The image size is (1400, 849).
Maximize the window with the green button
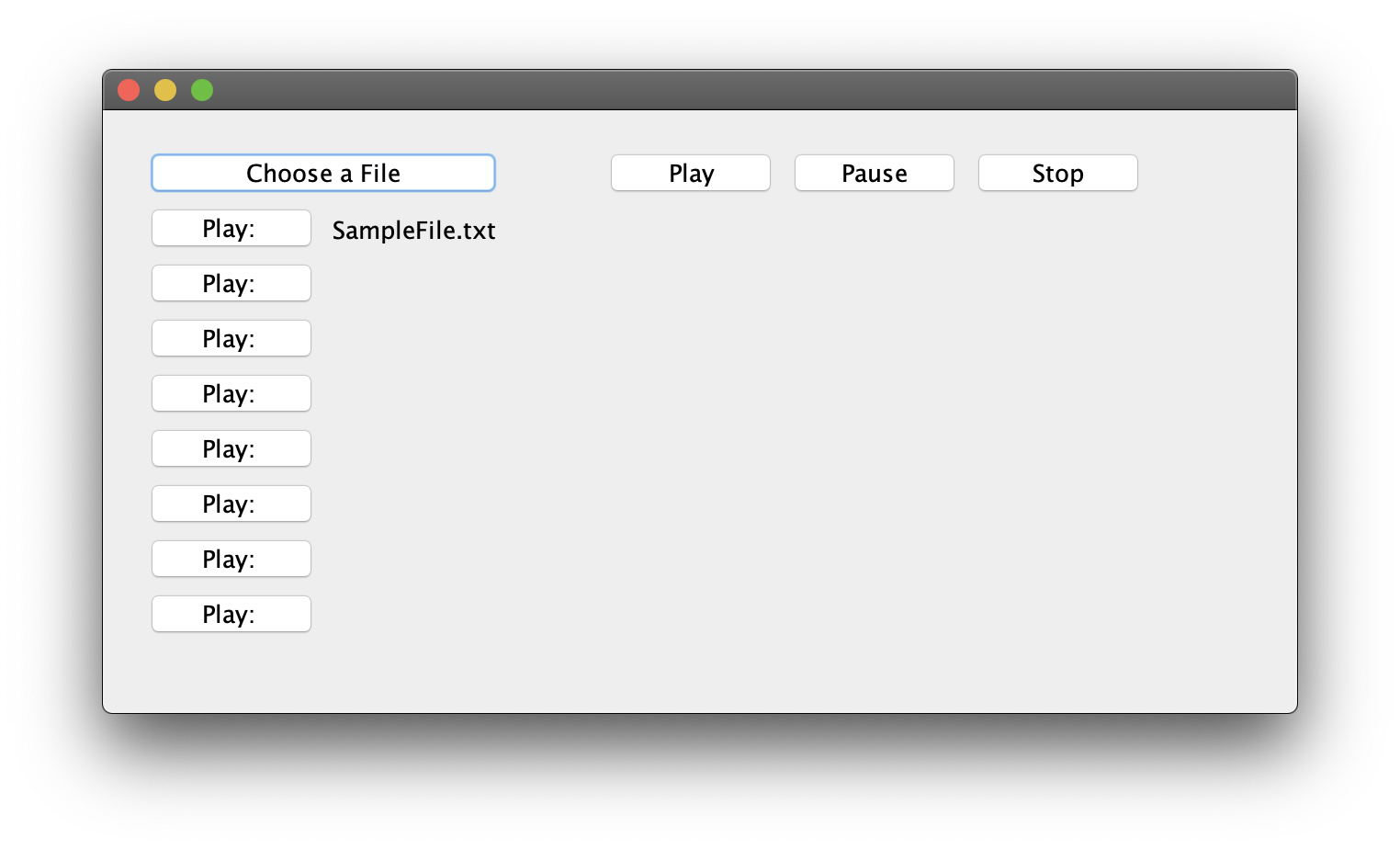tap(202, 90)
